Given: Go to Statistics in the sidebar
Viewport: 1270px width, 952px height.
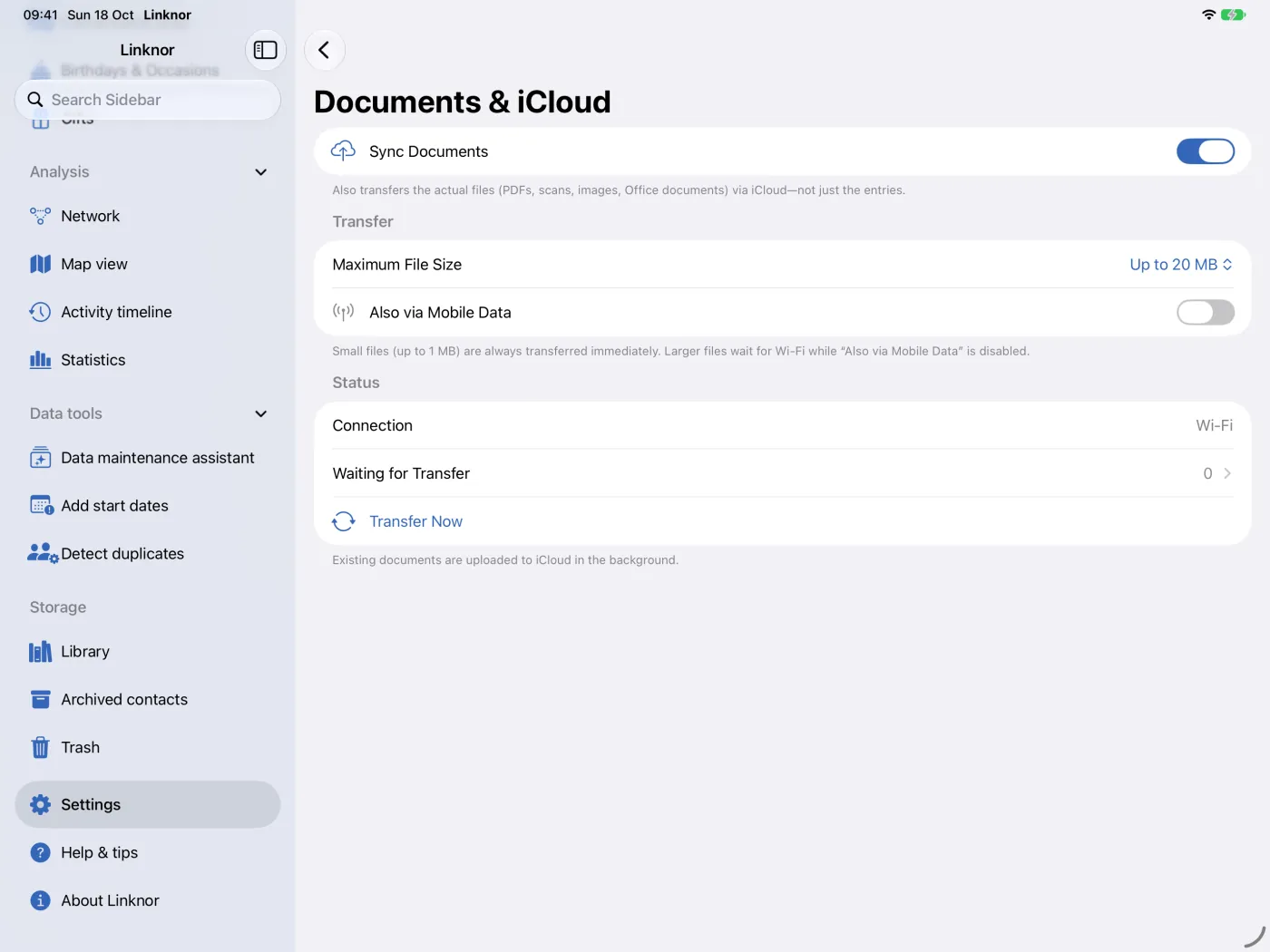Looking at the screenshot, I should point(148,360).
